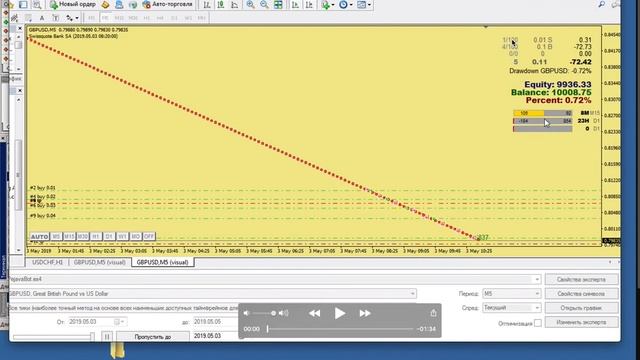This screenshot has height=360, width=640.
Task: Enable the Оптимизация checkbox
Action: pos(538,323)
